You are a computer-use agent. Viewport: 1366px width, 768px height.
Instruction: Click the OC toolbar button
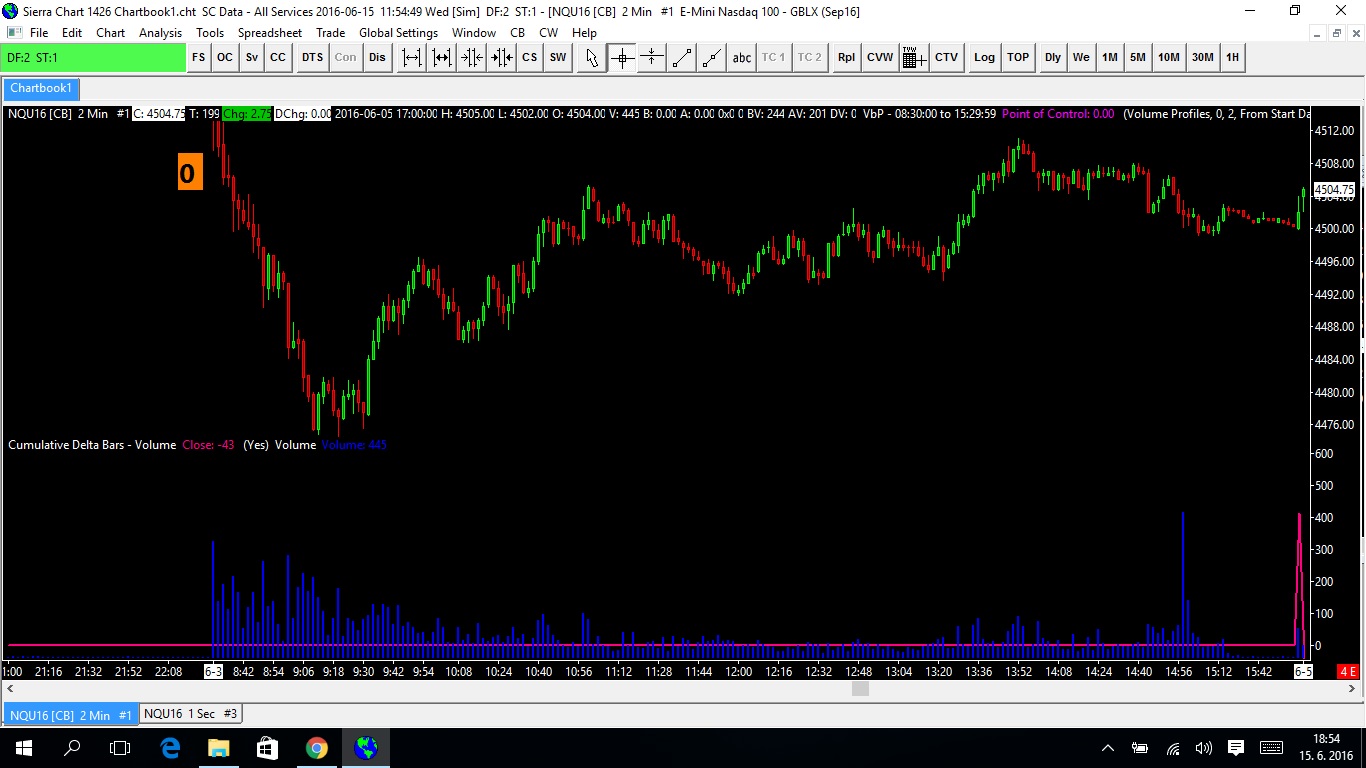click(225, 57)
